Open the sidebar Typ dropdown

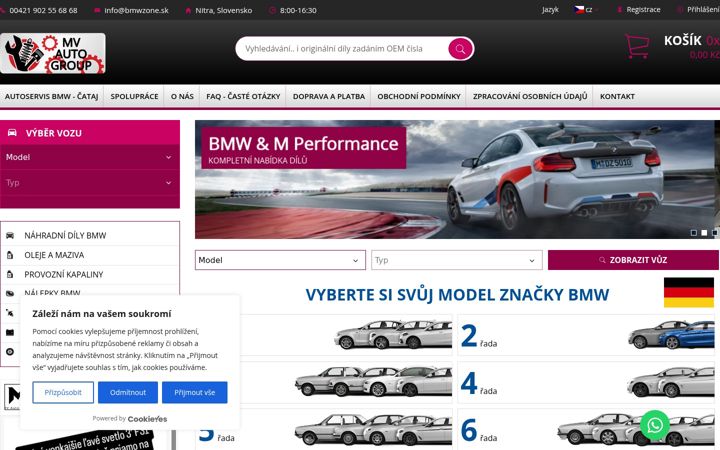[x=90, y=183]
